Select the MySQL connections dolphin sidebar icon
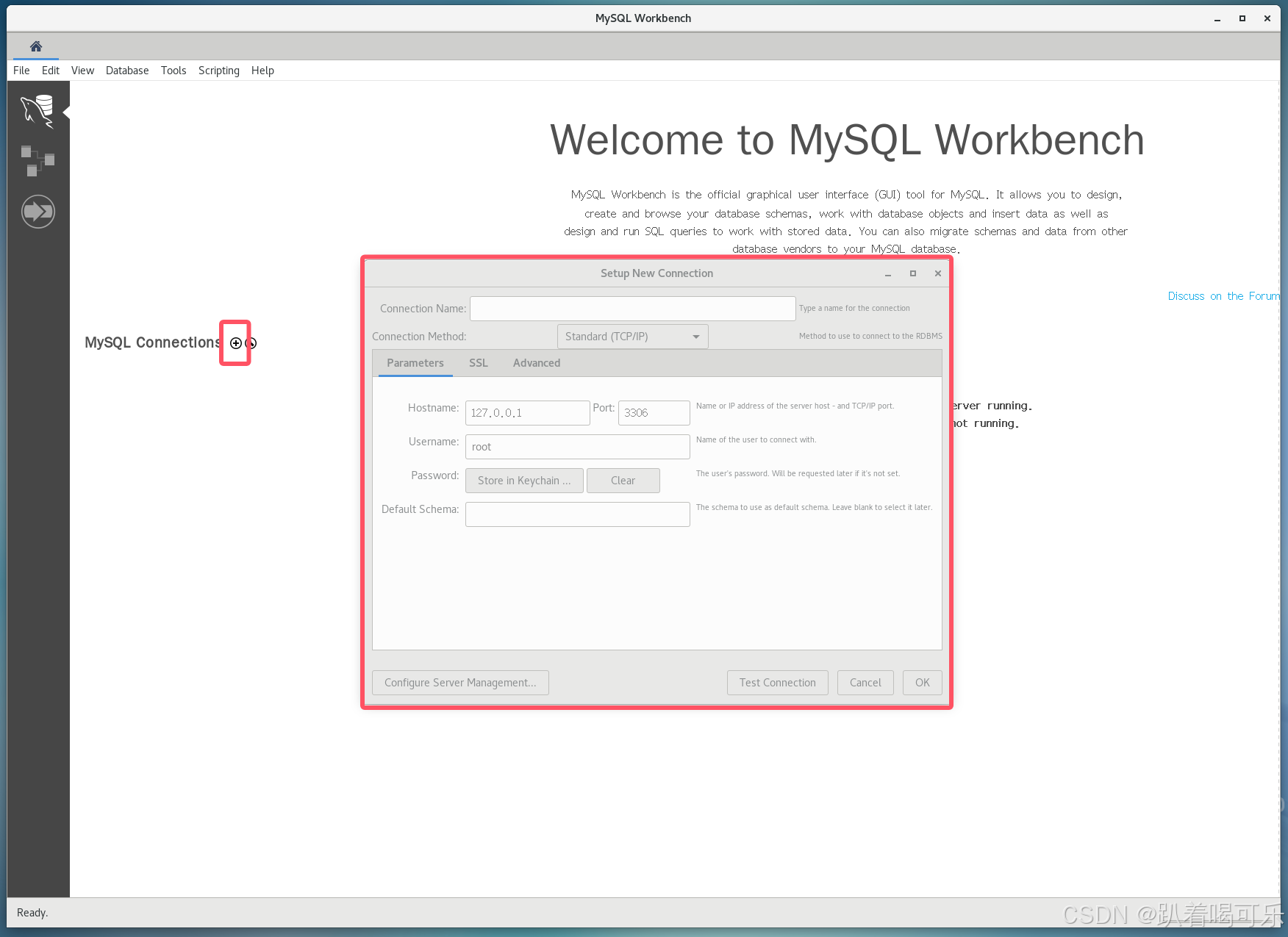The width and height of the screenshot is (1288, 937). pyautogui.click(x=37, y=112)
